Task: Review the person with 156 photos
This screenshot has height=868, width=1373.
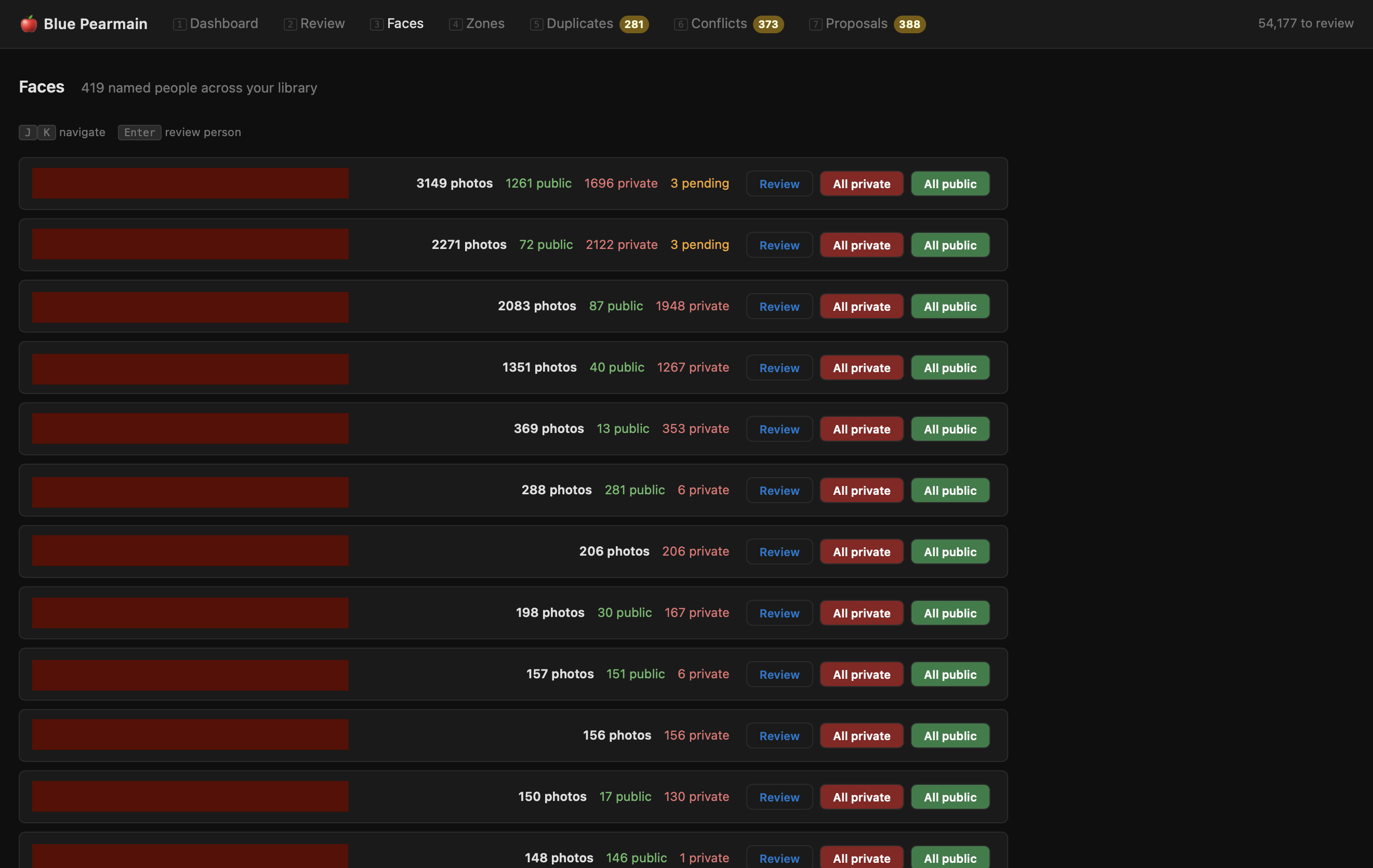Action: point(779,735)
